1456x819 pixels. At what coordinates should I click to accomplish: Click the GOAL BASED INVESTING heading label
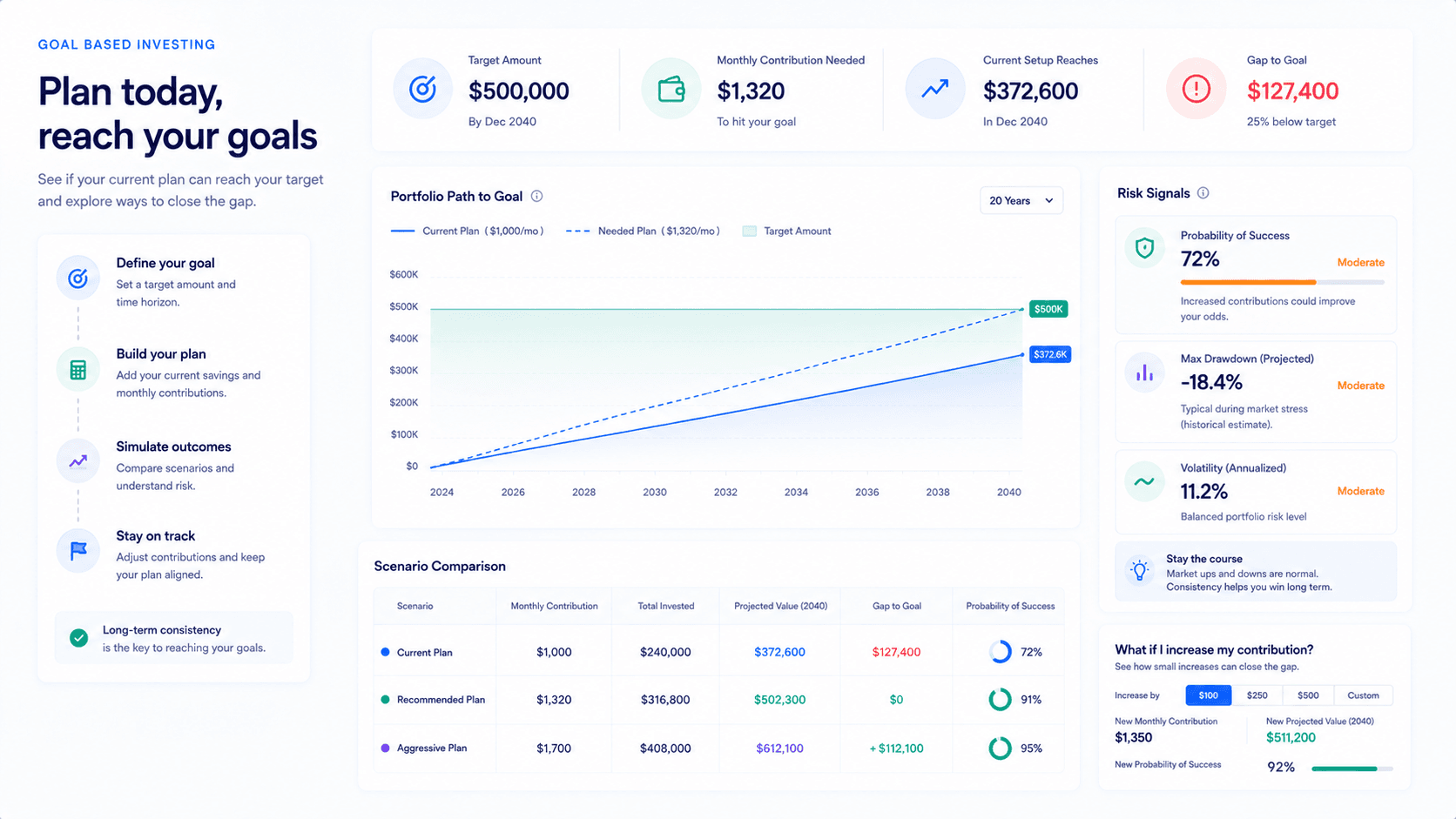[126, 44]
